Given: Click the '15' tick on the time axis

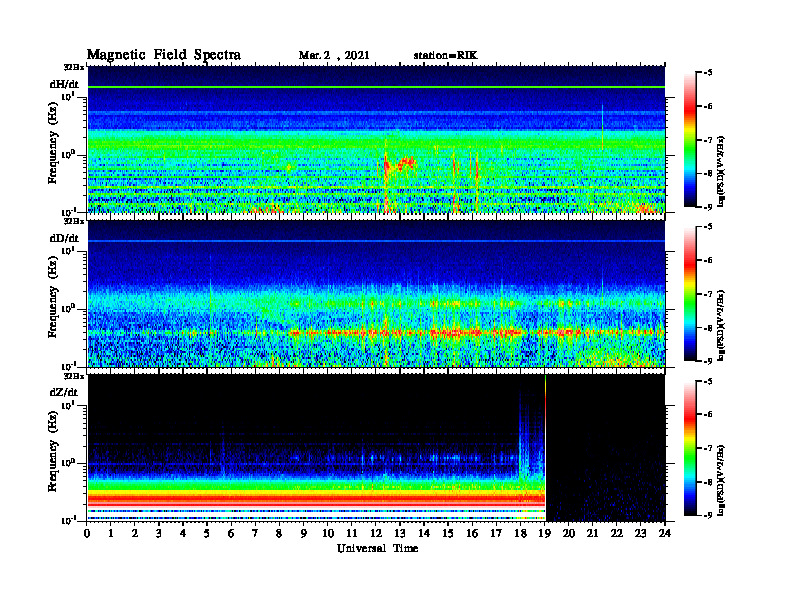Looking at the screenshot, I should point(448,534).
